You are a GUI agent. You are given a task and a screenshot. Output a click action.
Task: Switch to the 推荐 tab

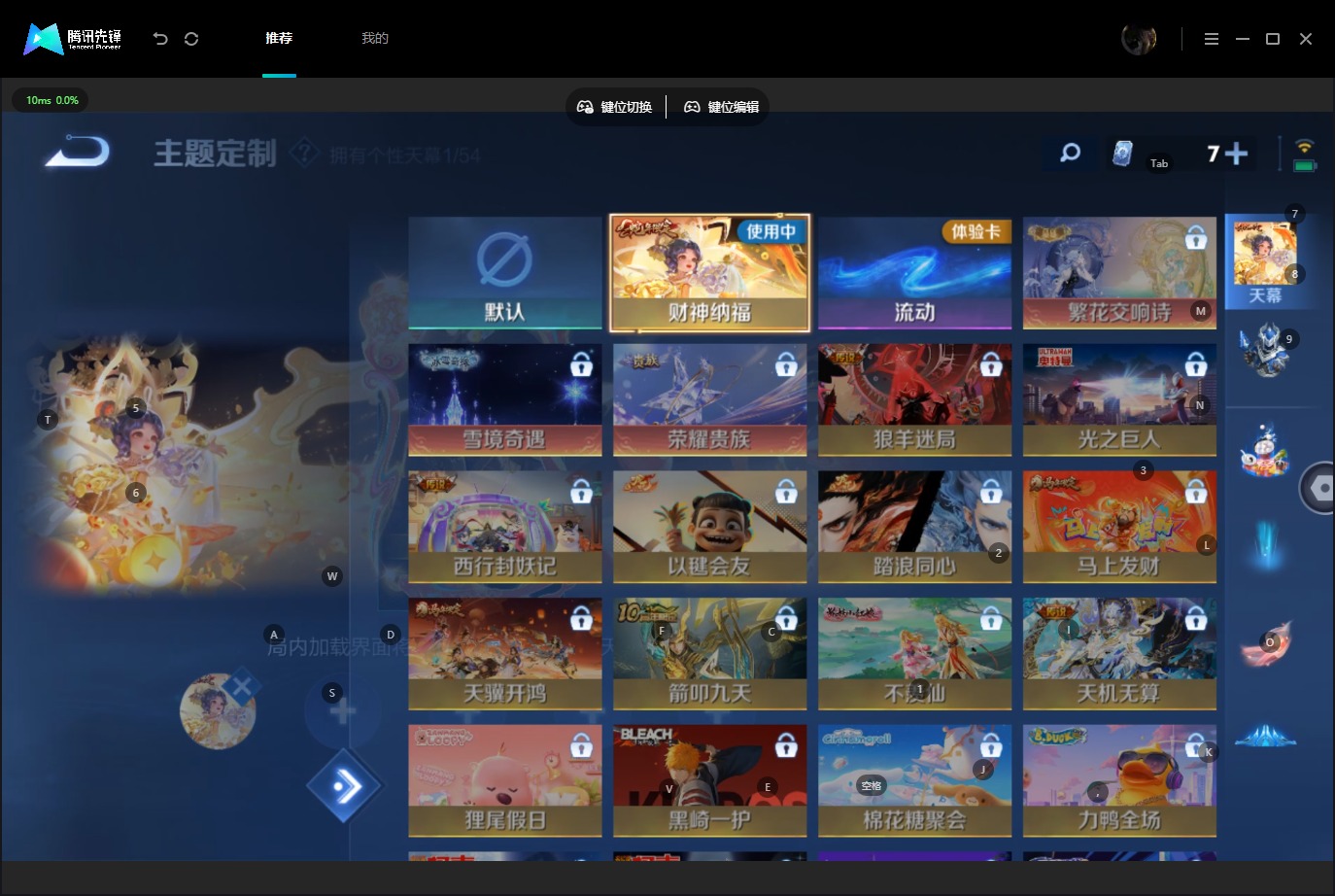tap(279, 39)
